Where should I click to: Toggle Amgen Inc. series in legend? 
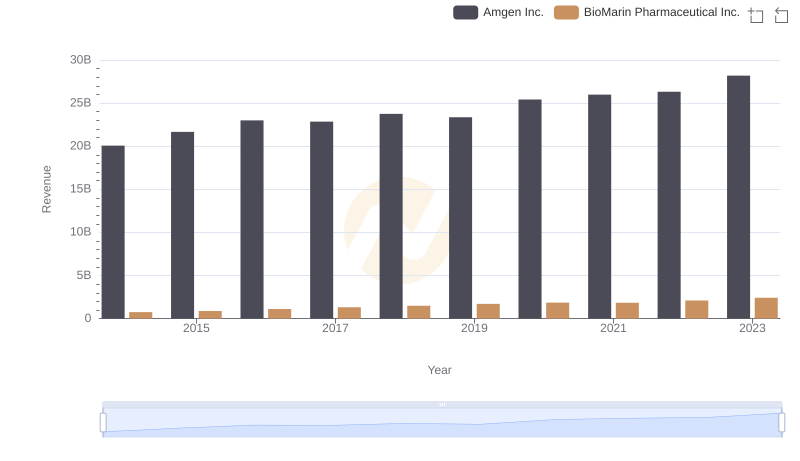point(498,12)
